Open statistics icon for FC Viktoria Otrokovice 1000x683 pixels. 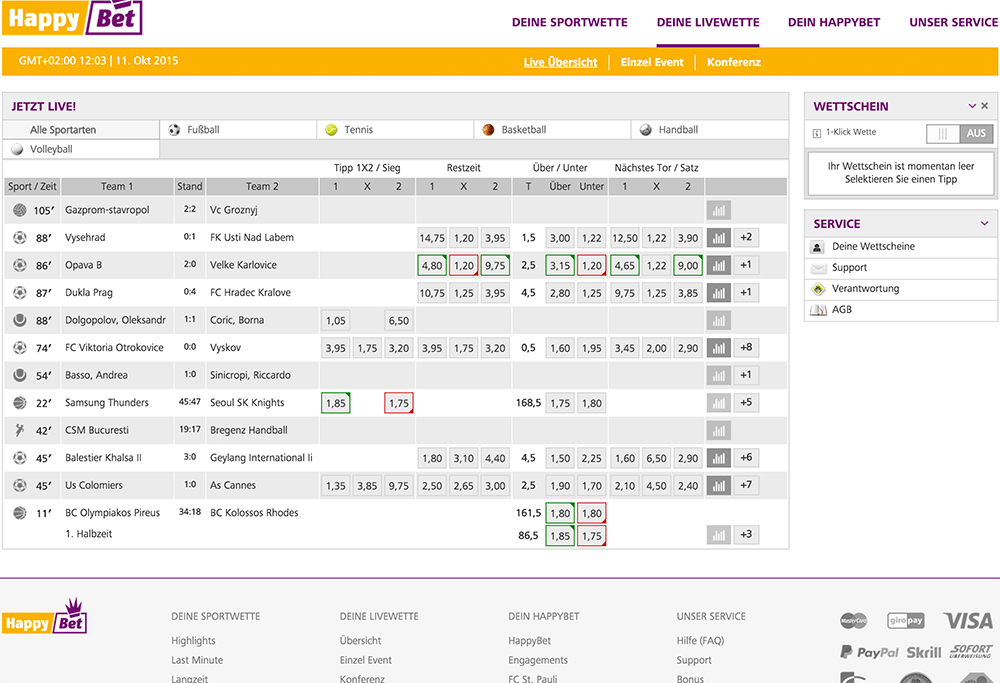(x=718, y=348)
